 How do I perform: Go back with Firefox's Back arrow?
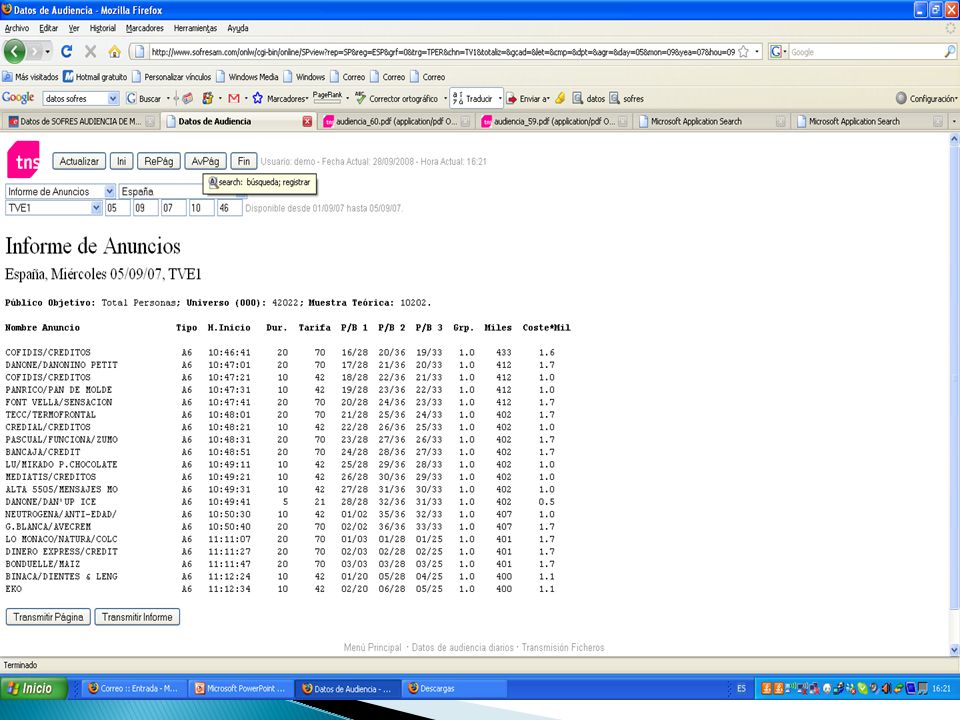(x=15, y=51)
